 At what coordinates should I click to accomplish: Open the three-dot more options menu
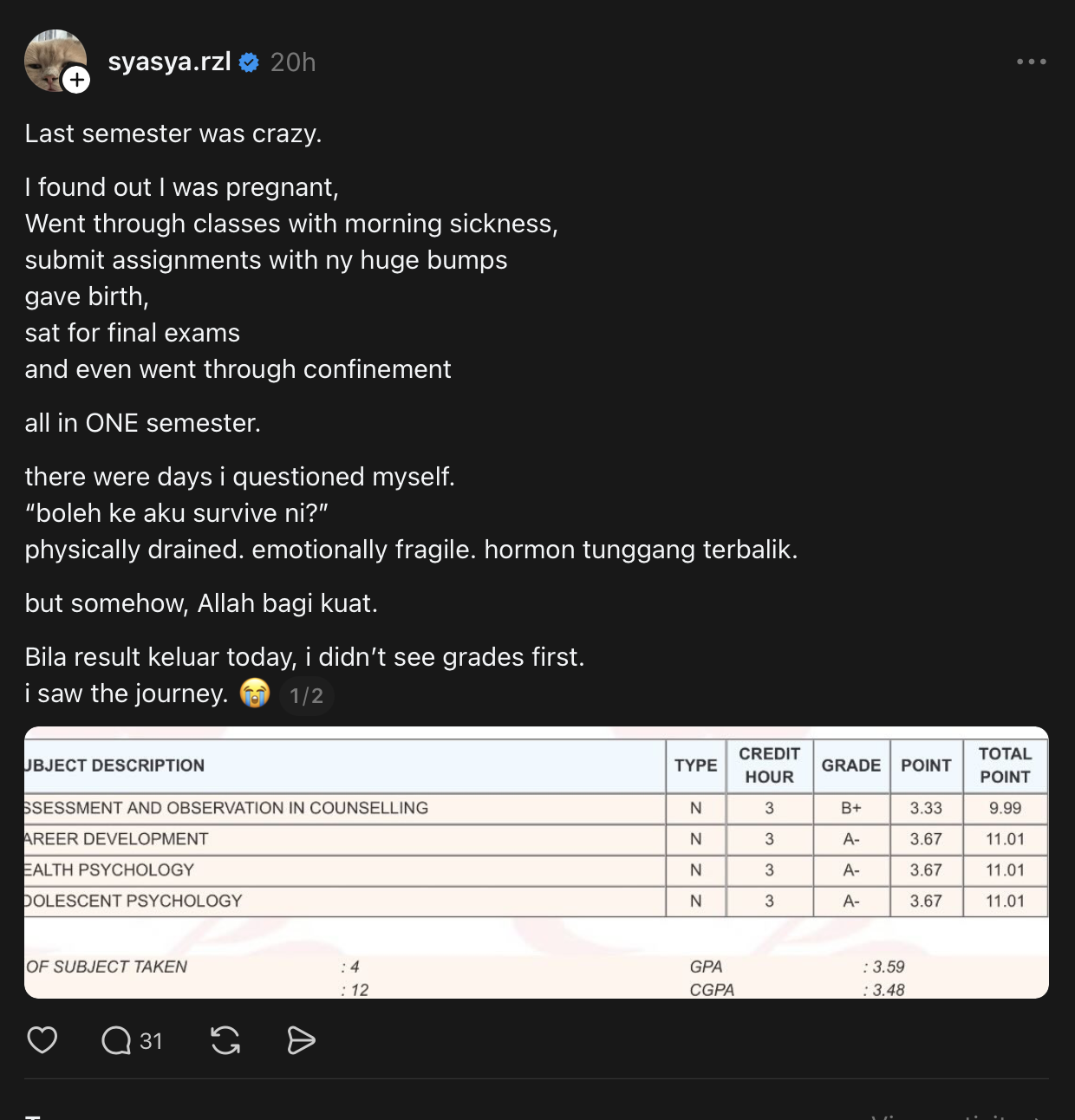[1031, 62]
